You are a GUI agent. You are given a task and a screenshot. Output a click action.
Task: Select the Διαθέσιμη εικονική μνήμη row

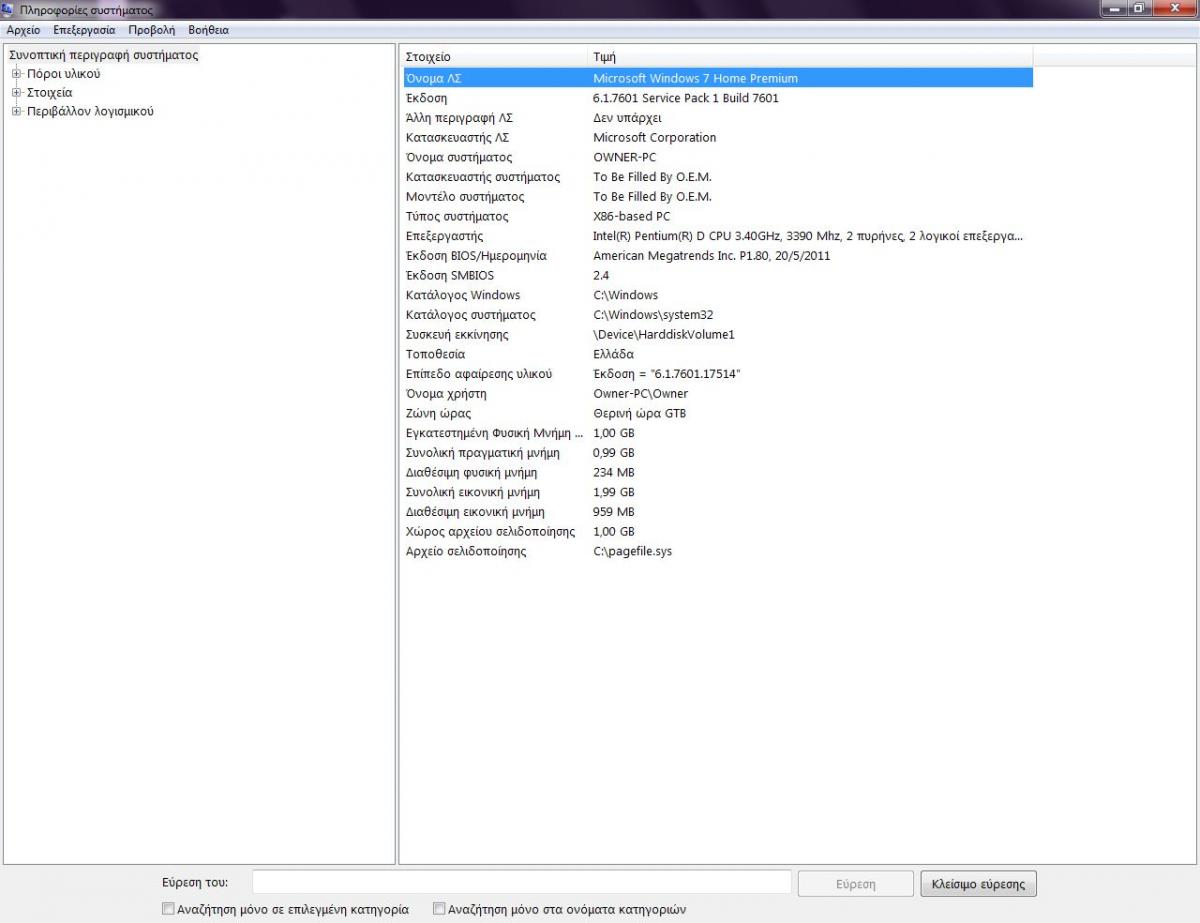point(717,511)
